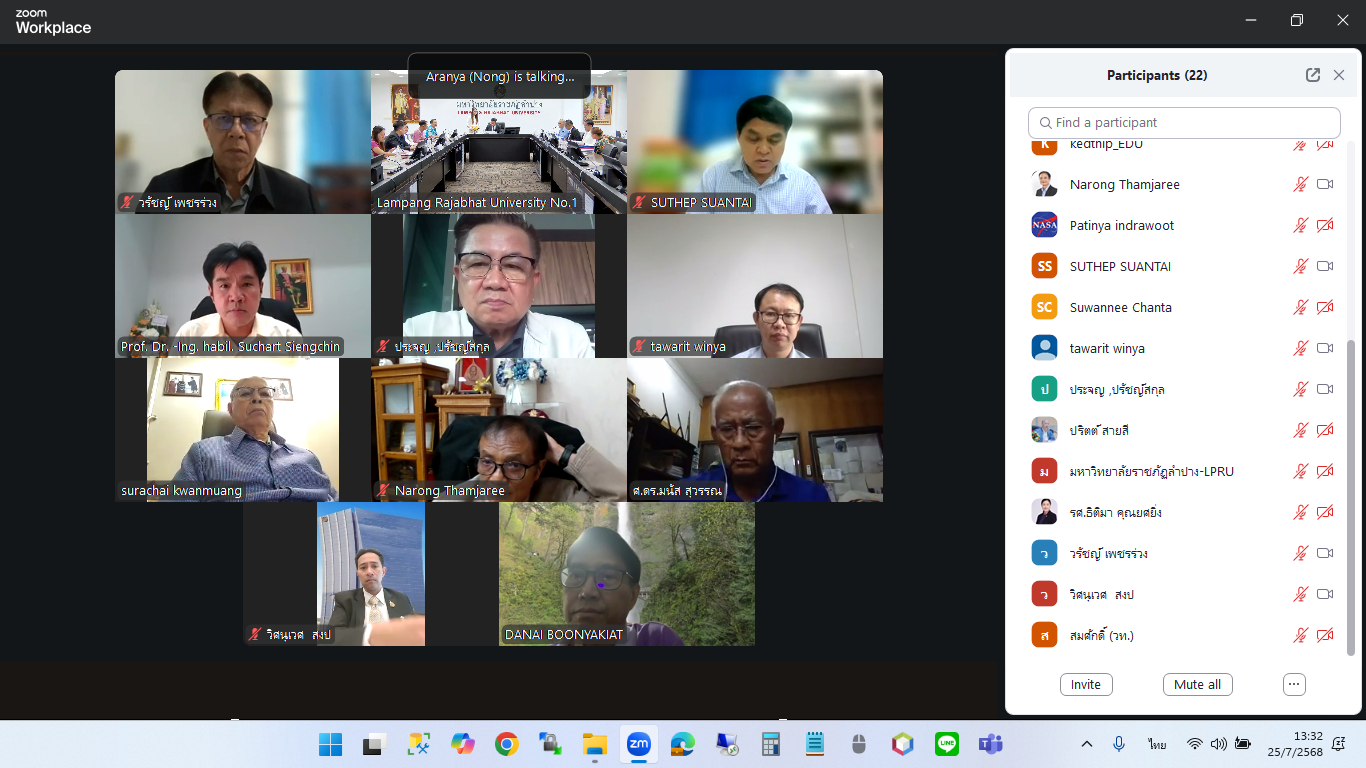Open Google Chrome from the taskbar
The image size is (1366, 768).
[x=507, y=744]
